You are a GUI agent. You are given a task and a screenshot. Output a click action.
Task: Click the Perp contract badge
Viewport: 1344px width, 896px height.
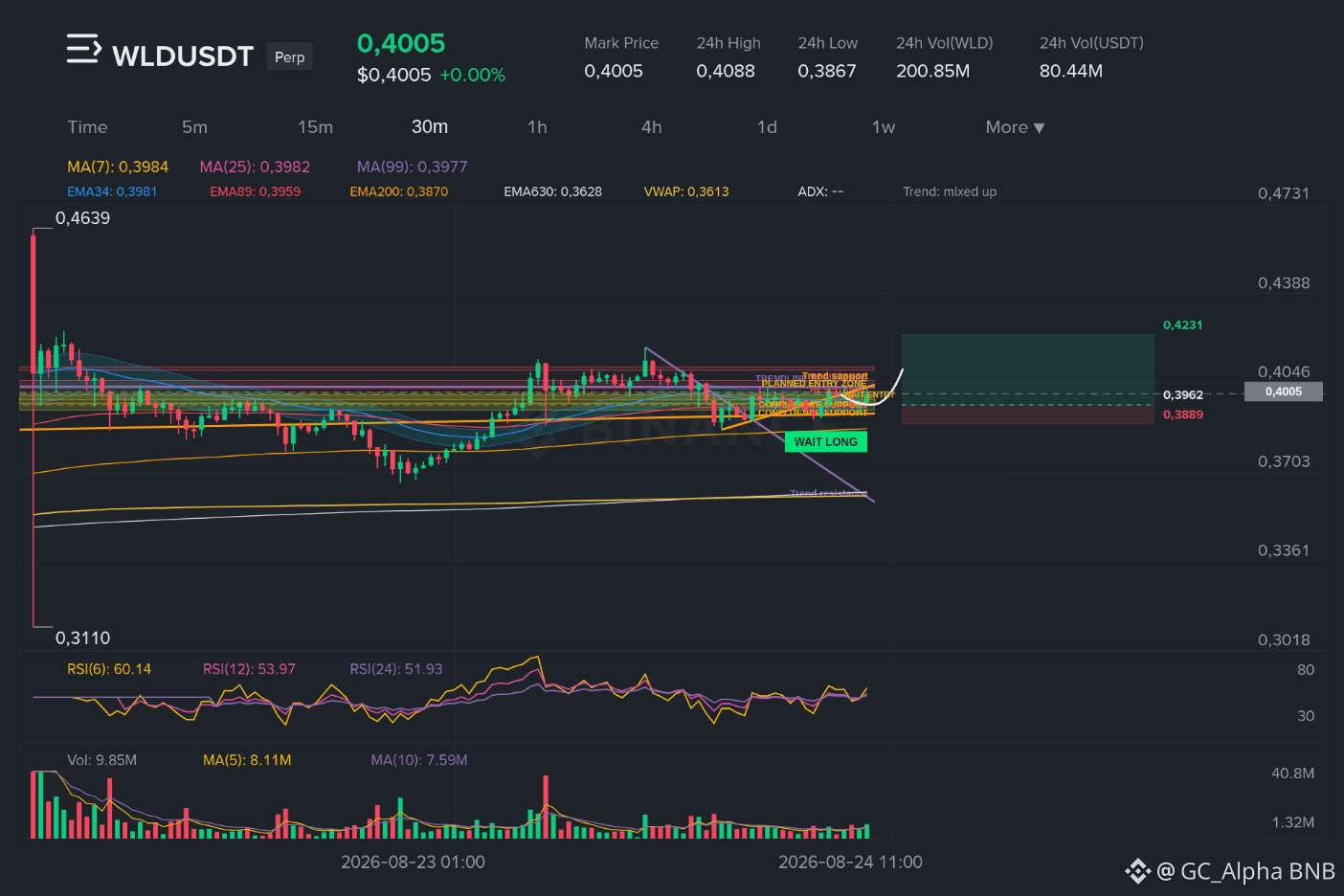coord(290,57)
